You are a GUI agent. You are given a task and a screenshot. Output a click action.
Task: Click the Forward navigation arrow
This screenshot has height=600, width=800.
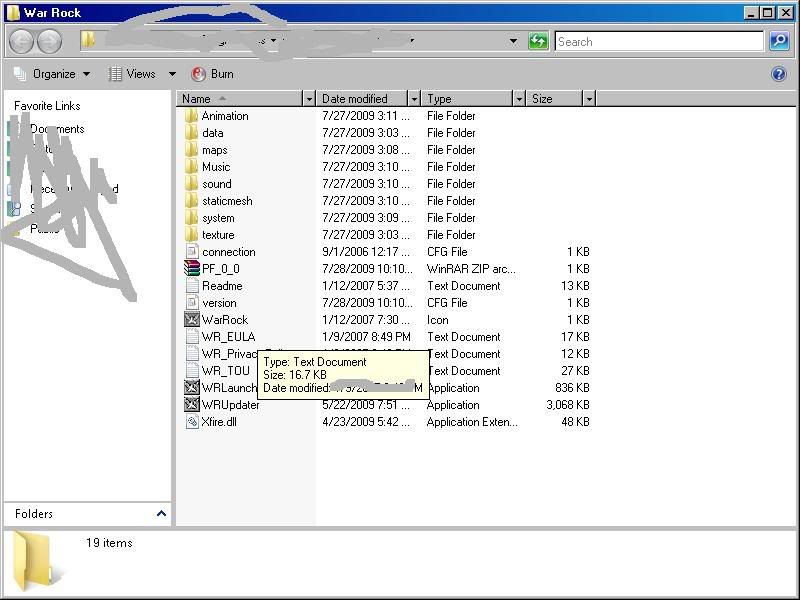pyautogui.click(x=49, y=41)
